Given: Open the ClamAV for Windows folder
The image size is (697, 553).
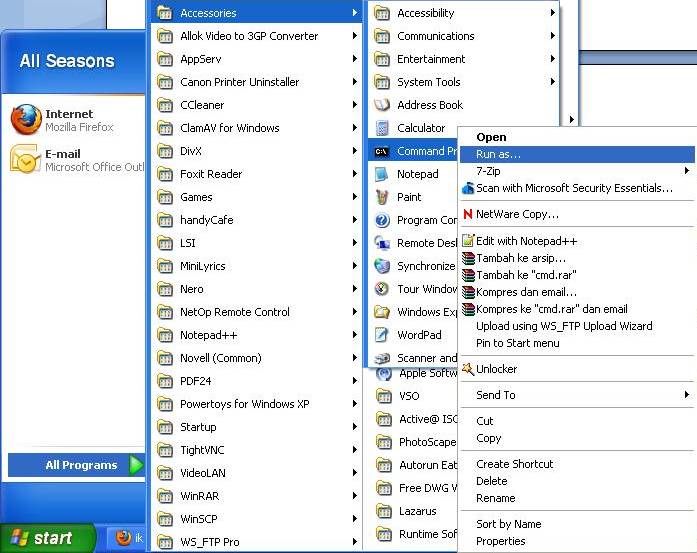Looking at the screenshot, I should point(257,128).
